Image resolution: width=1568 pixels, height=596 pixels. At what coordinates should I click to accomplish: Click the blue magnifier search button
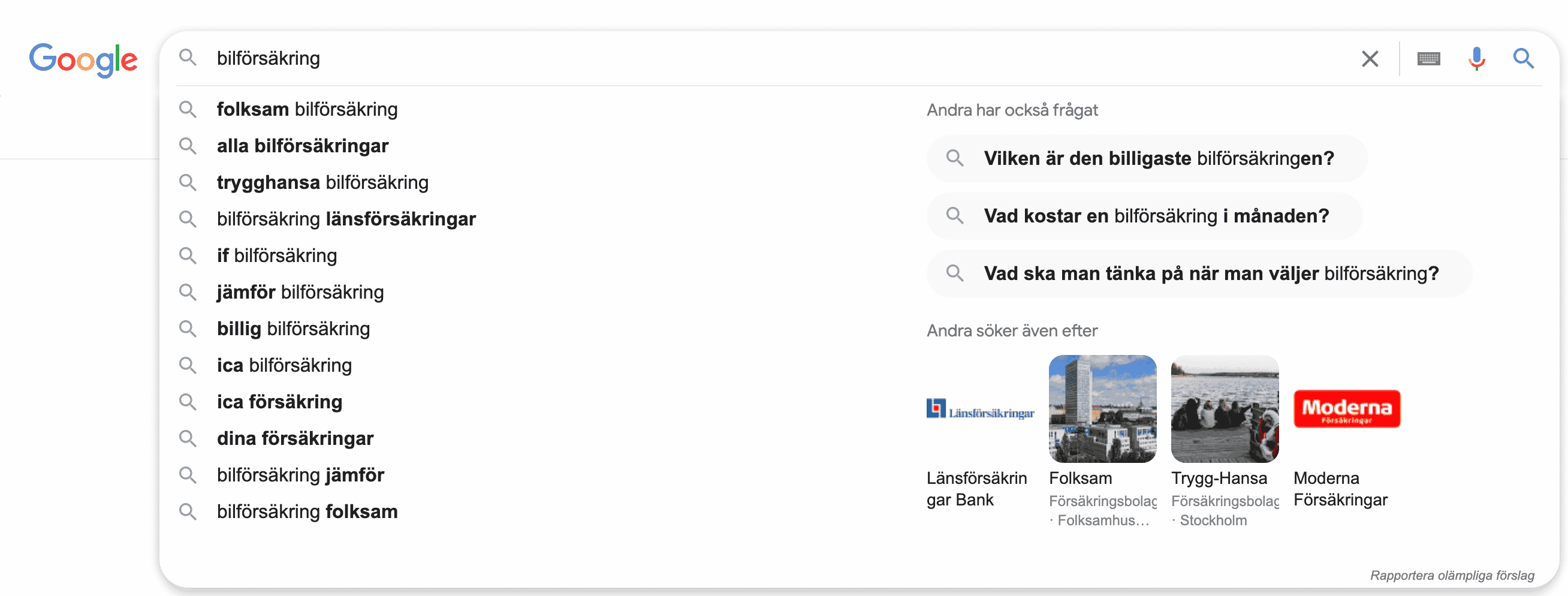coord(1523,58)
